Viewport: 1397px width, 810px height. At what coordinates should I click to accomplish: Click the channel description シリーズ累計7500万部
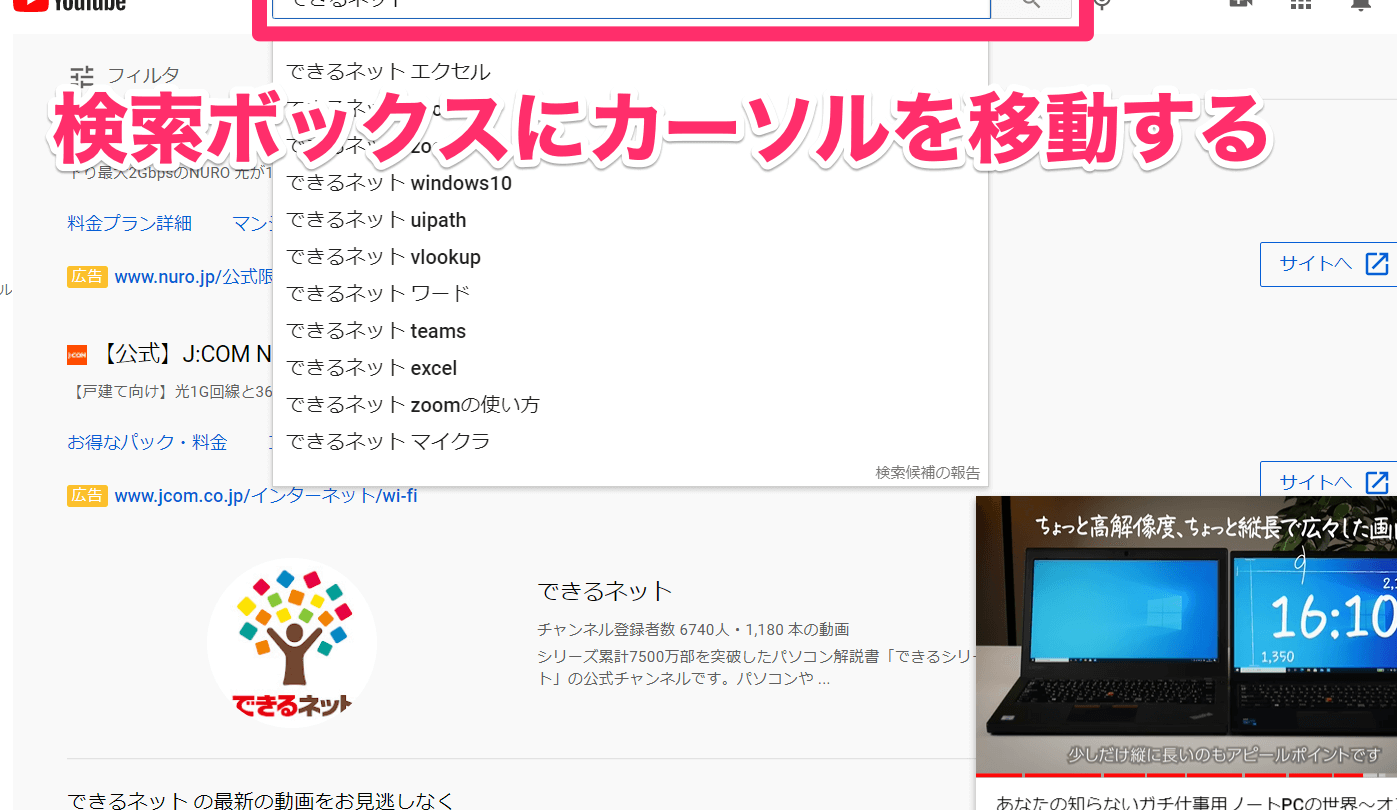click(x=755, y=668)
